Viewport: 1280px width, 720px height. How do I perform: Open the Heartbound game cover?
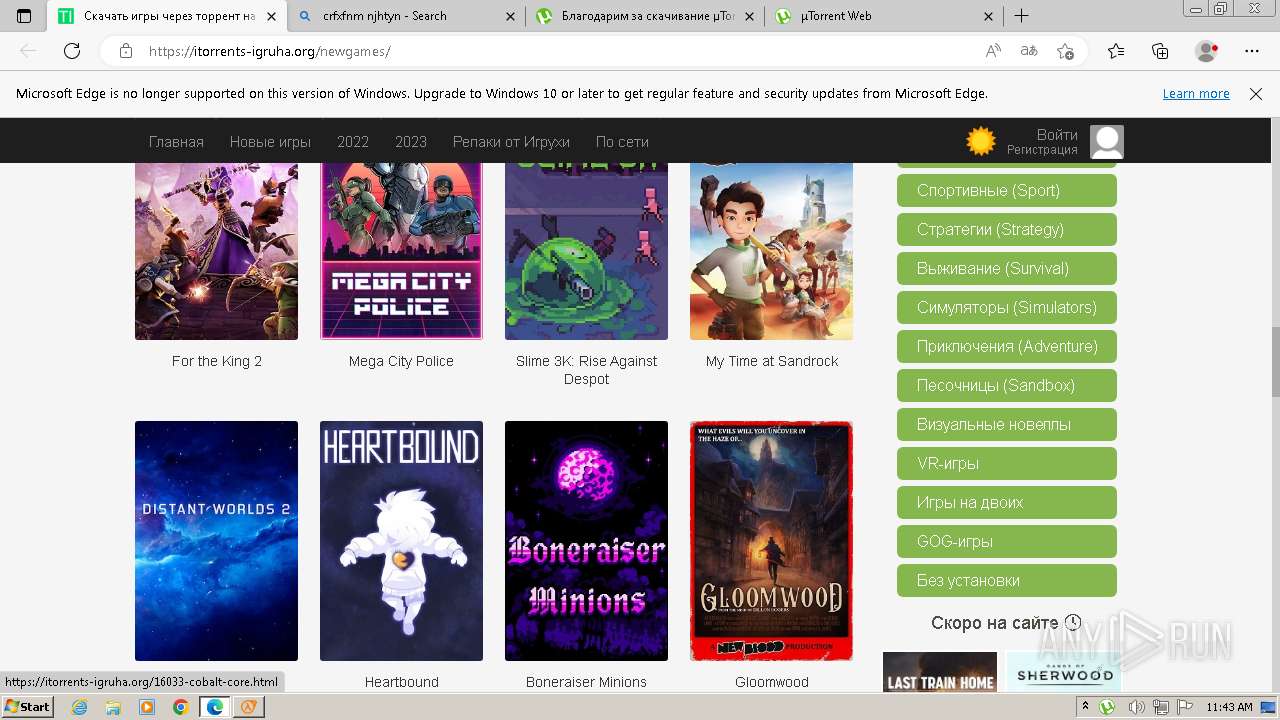[401, 541]
